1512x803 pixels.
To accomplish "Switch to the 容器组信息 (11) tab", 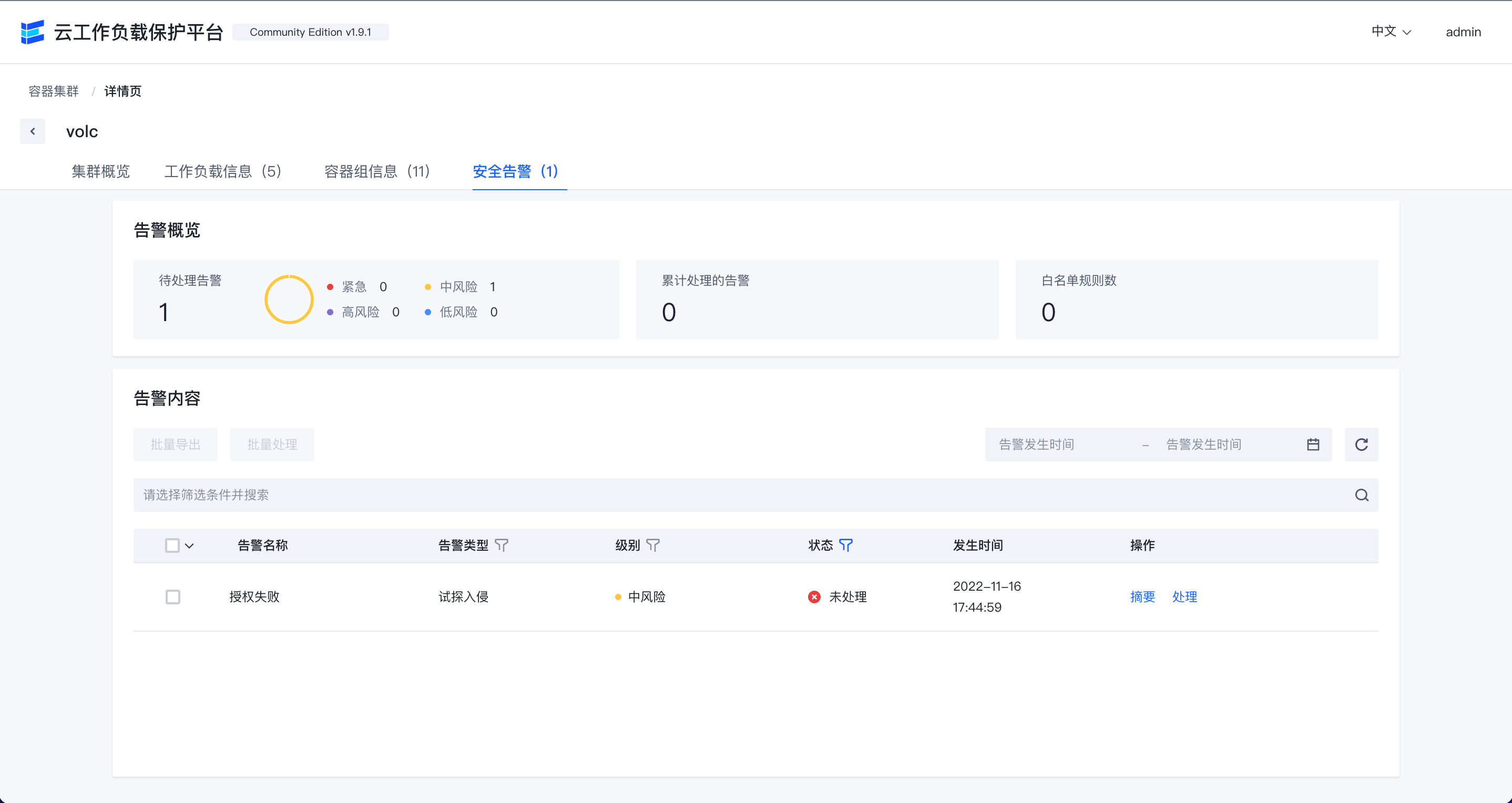I will coord(377,171).
